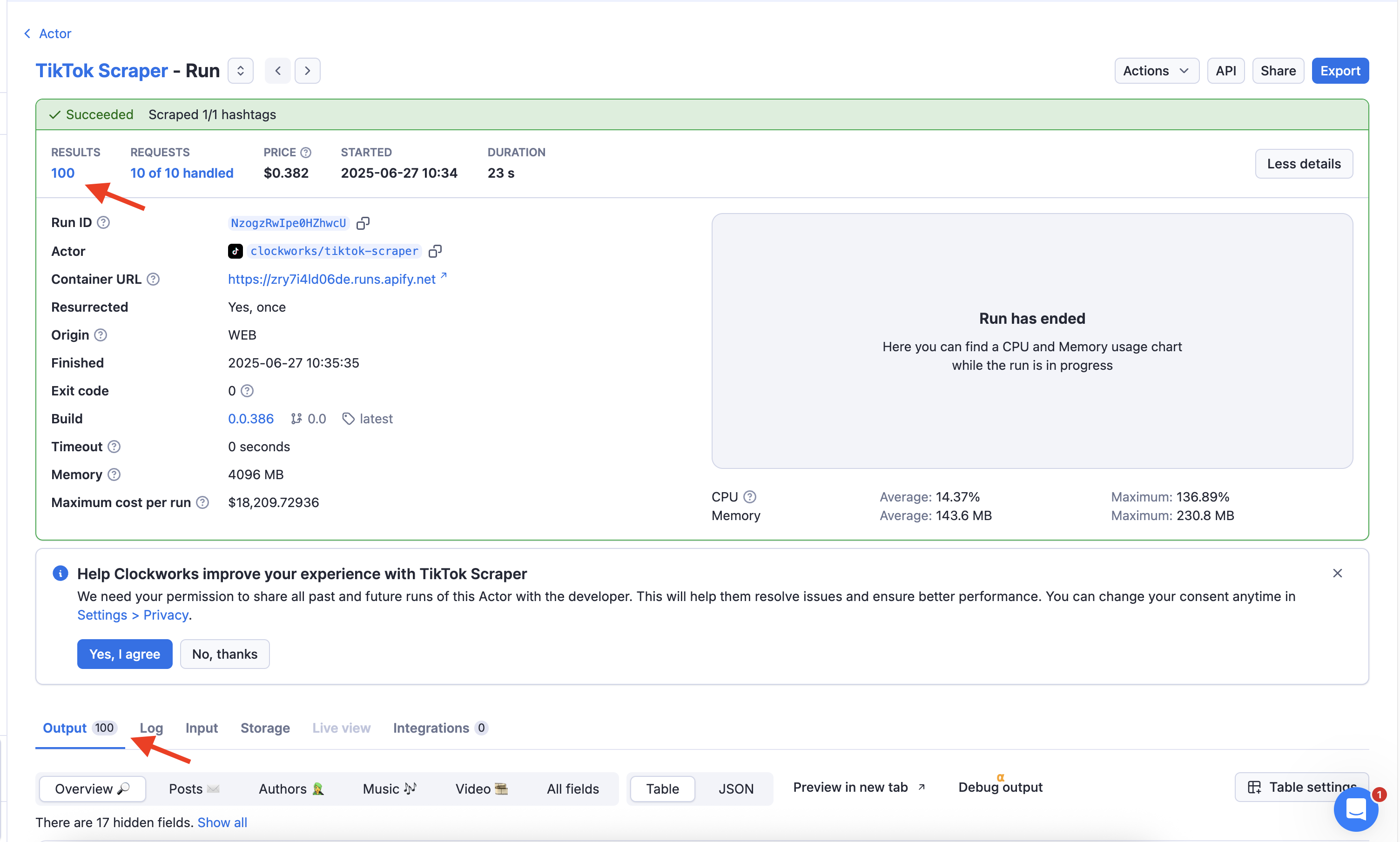Open the TikTok Scraper title link

click(101, 71)
